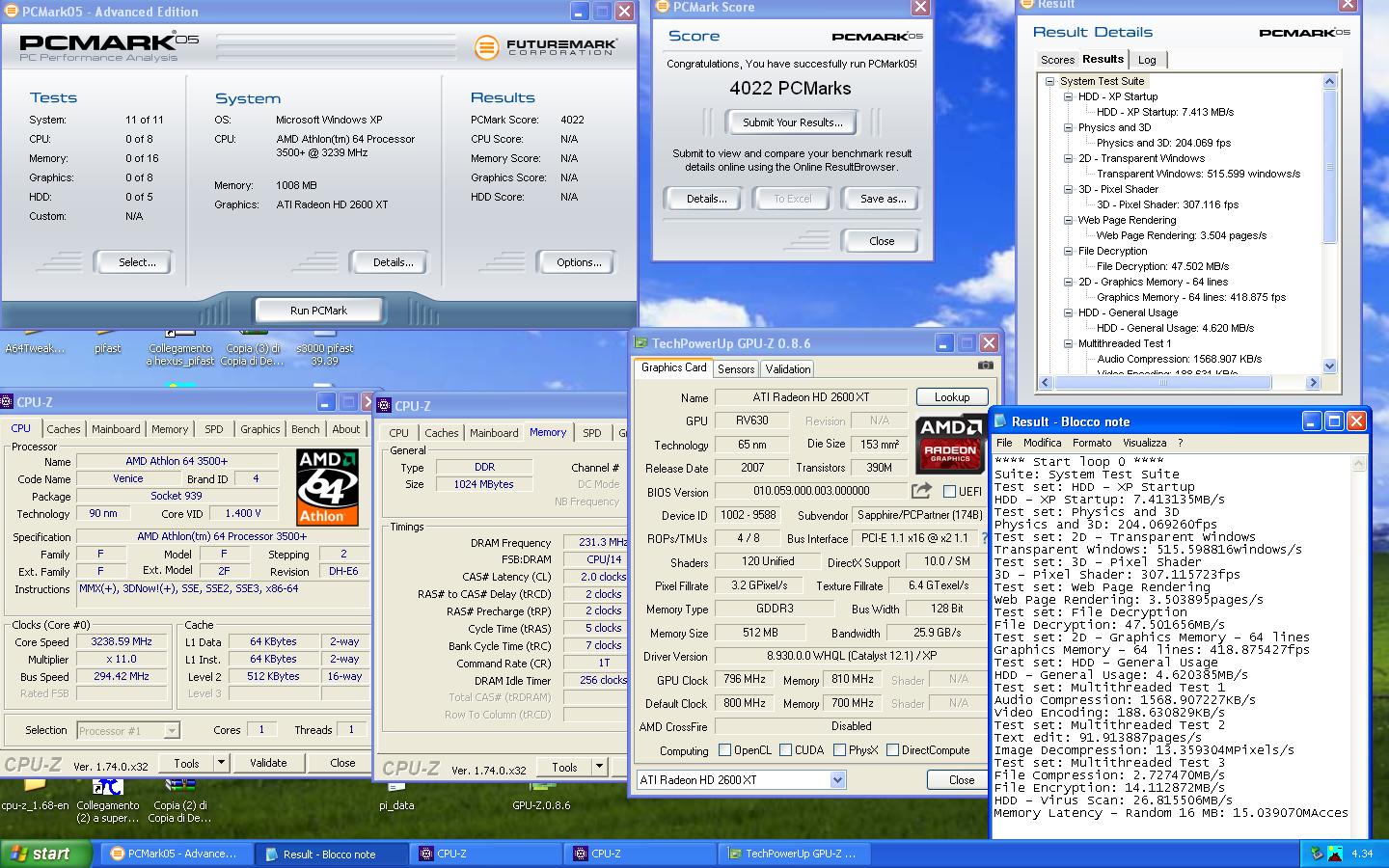Open the Log tab in Result Details
Image resolution: width=1389 pixels, height=868 pixels.
pyautogui.click(x=1147, y=60)
